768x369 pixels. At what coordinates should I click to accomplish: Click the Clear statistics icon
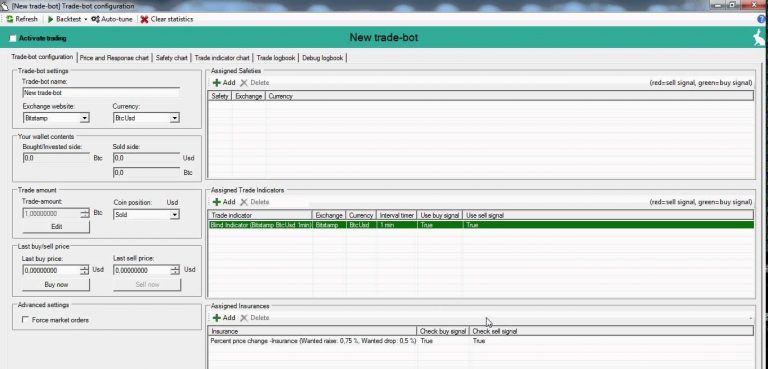coord(144,19)
